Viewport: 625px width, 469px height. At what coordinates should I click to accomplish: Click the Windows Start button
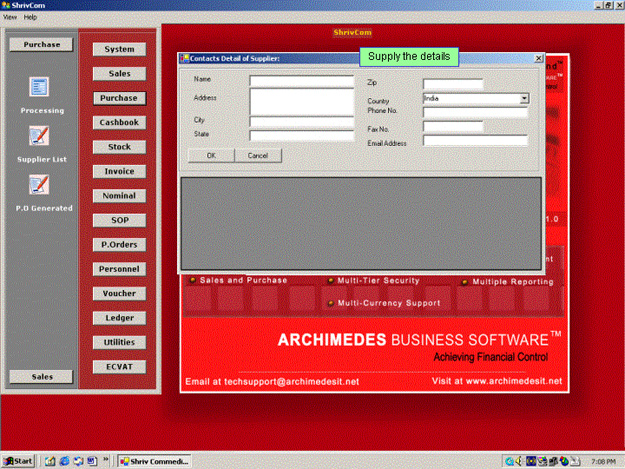pos(19,461)
